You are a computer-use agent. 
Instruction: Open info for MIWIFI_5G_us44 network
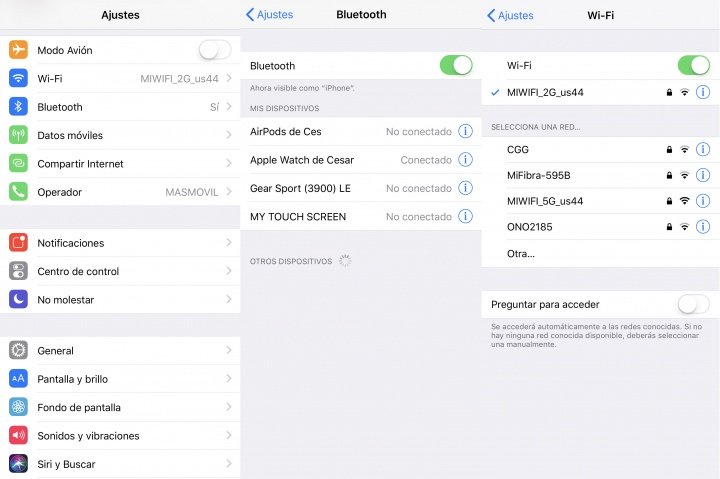point(703,201)
